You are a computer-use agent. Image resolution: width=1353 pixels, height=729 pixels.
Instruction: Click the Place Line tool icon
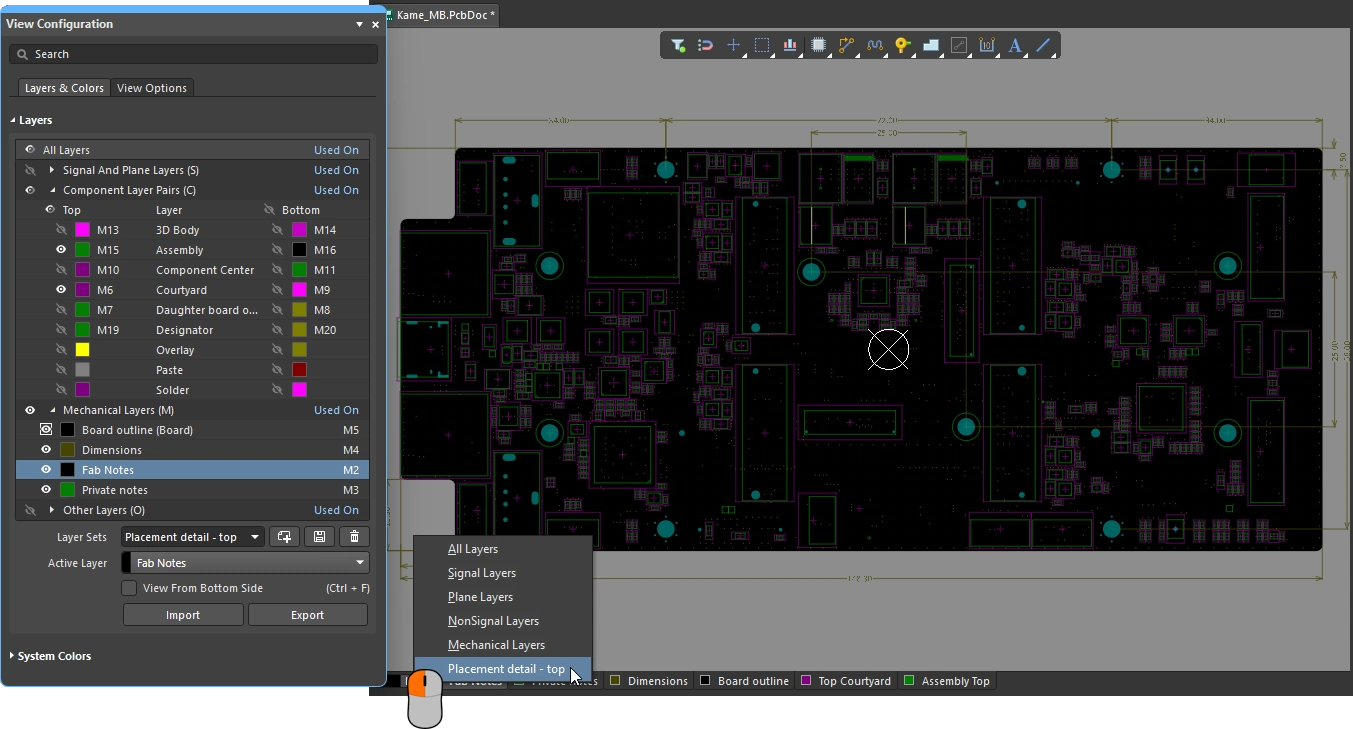pos(1043,45)
